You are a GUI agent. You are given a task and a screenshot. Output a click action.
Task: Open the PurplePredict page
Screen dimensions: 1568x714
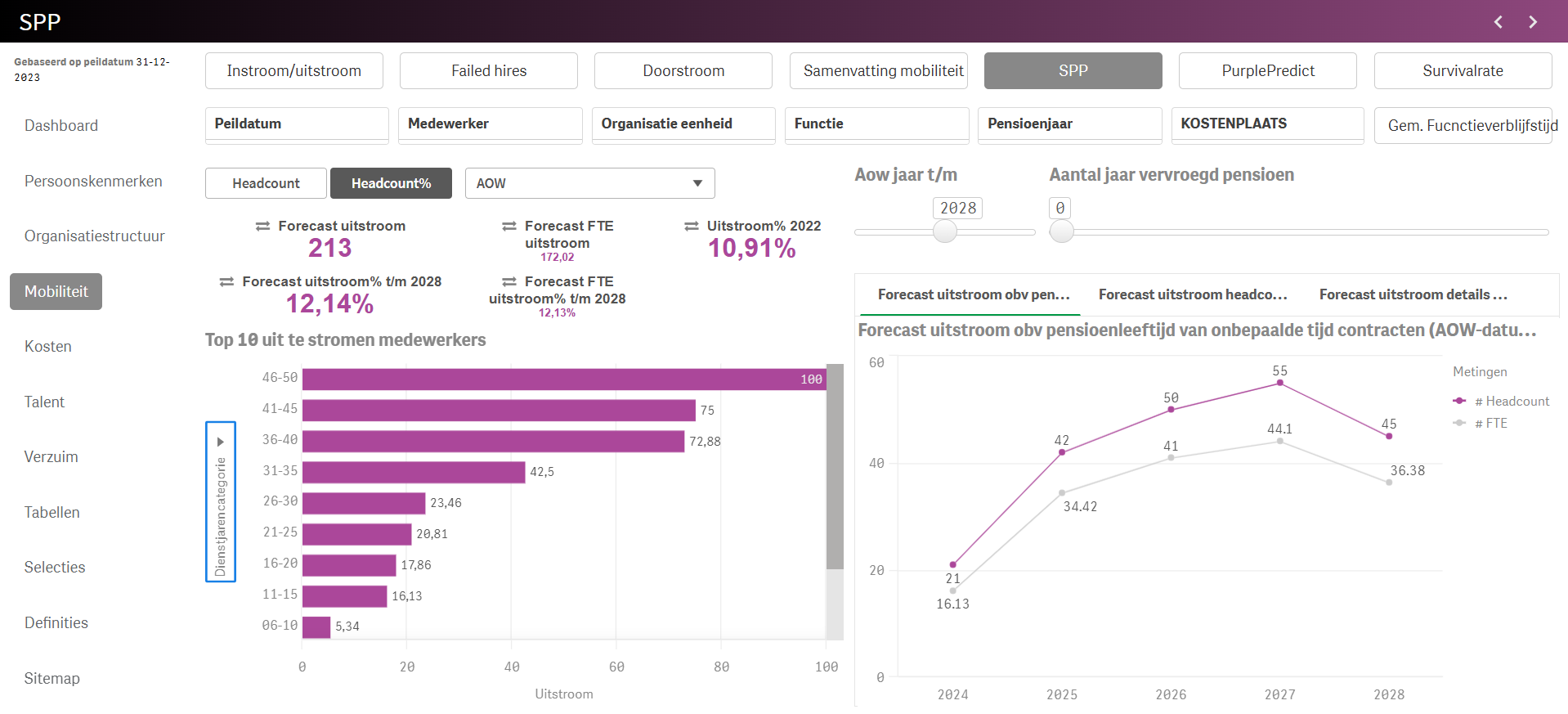point(1267,71)
